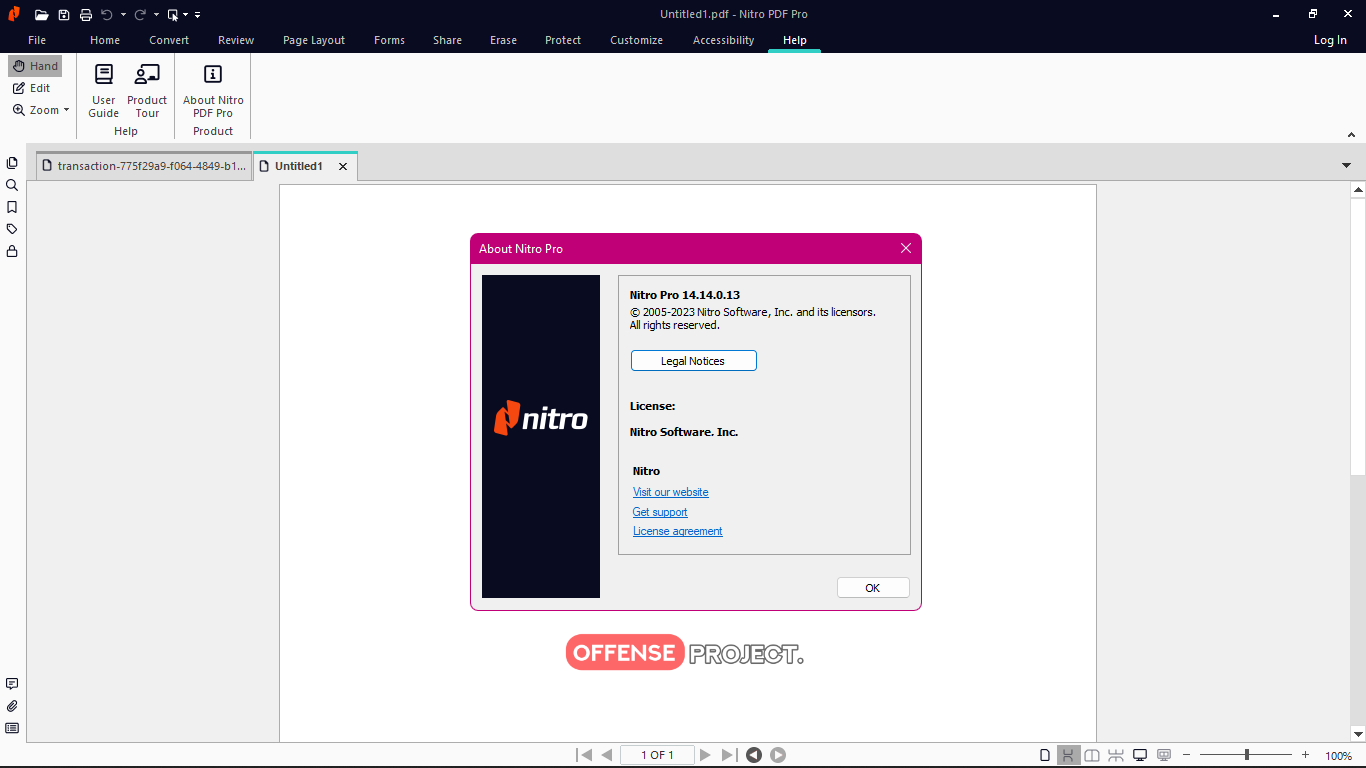Open the Attachments paperclip panel
Viewport: 1366px width, 768px height.
12,706
